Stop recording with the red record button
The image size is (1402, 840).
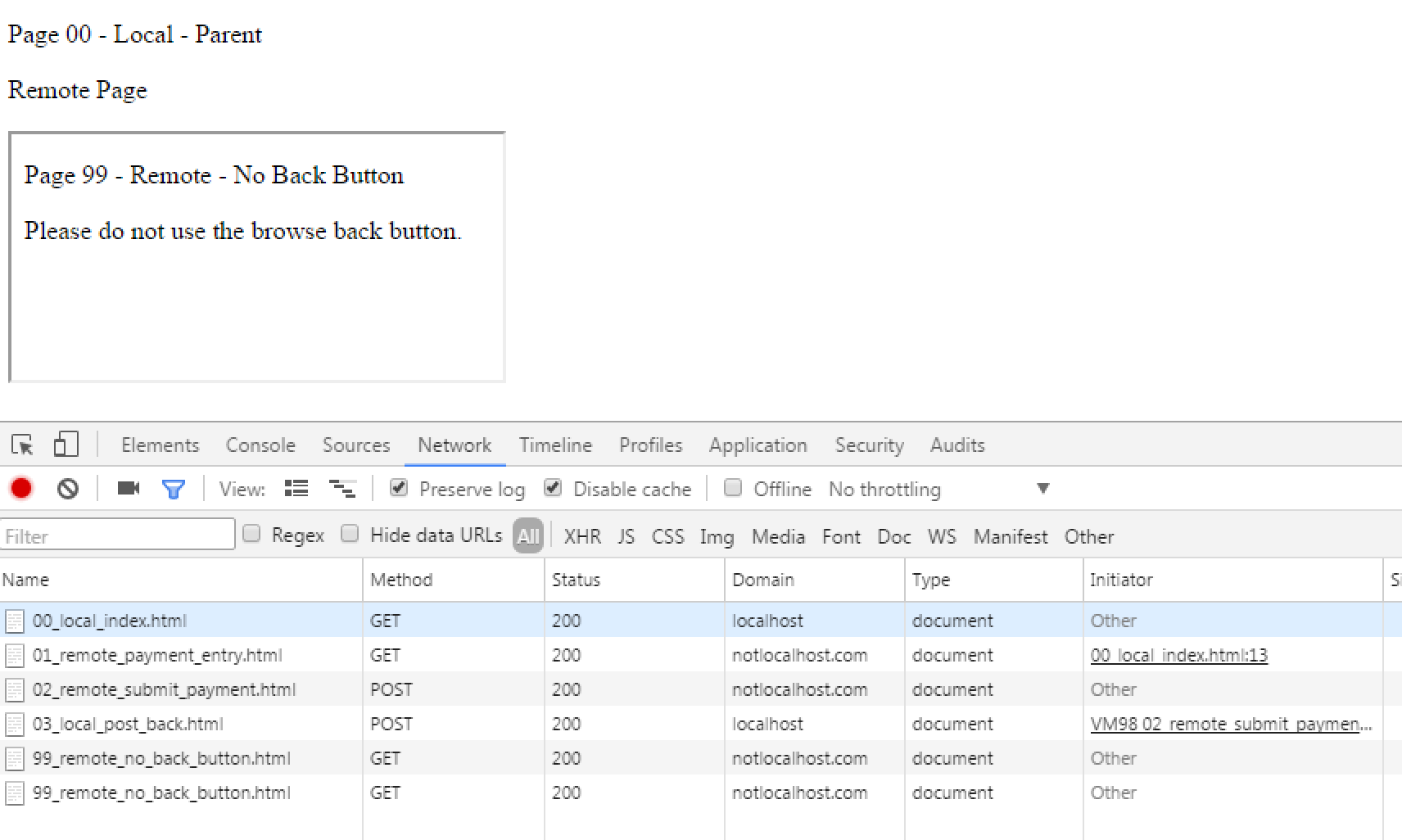coord(21,489)
